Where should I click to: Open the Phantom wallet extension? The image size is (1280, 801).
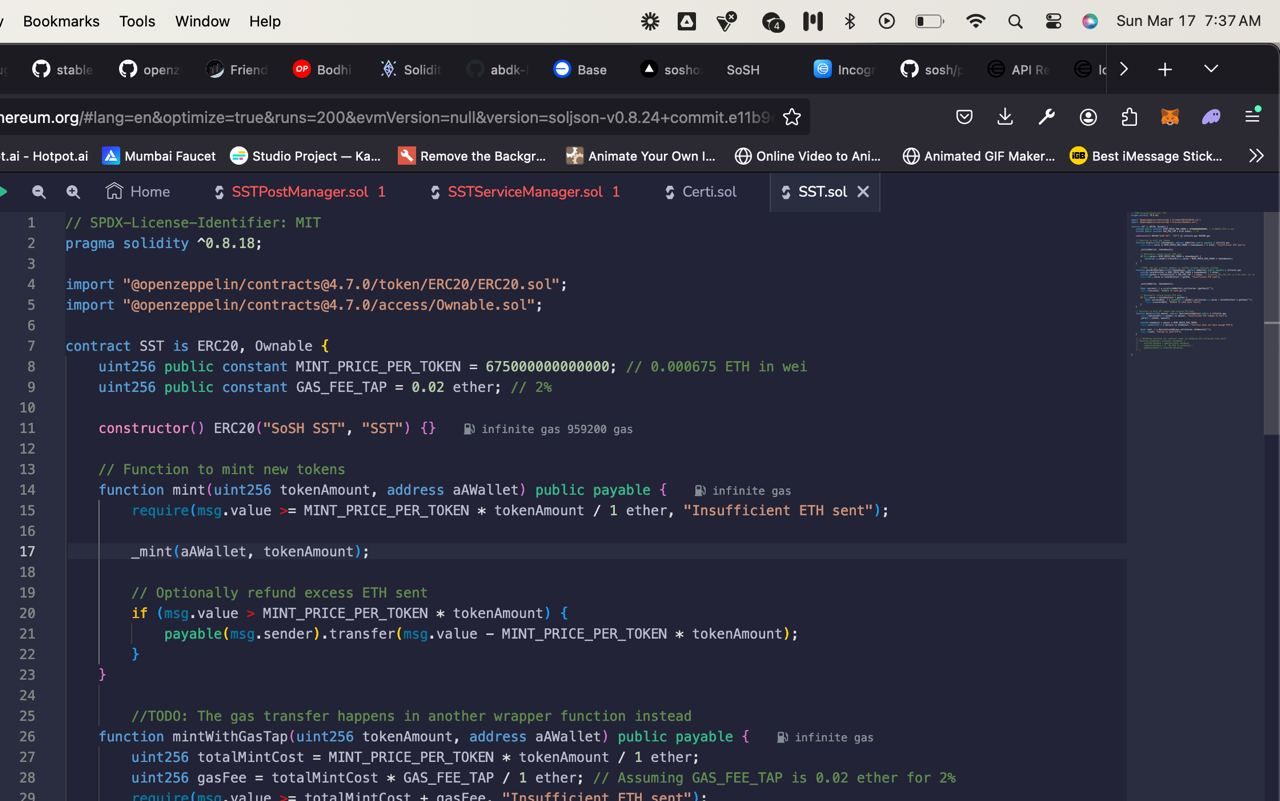1211,117
